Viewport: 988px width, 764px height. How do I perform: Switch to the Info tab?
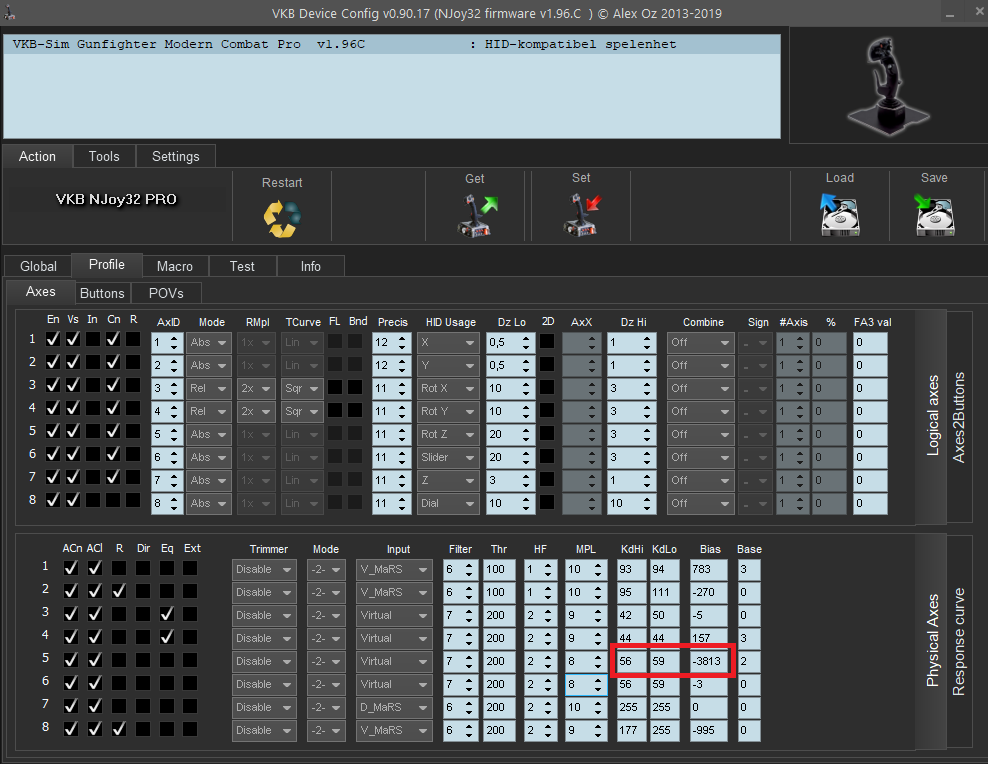[x=311, y=266]
